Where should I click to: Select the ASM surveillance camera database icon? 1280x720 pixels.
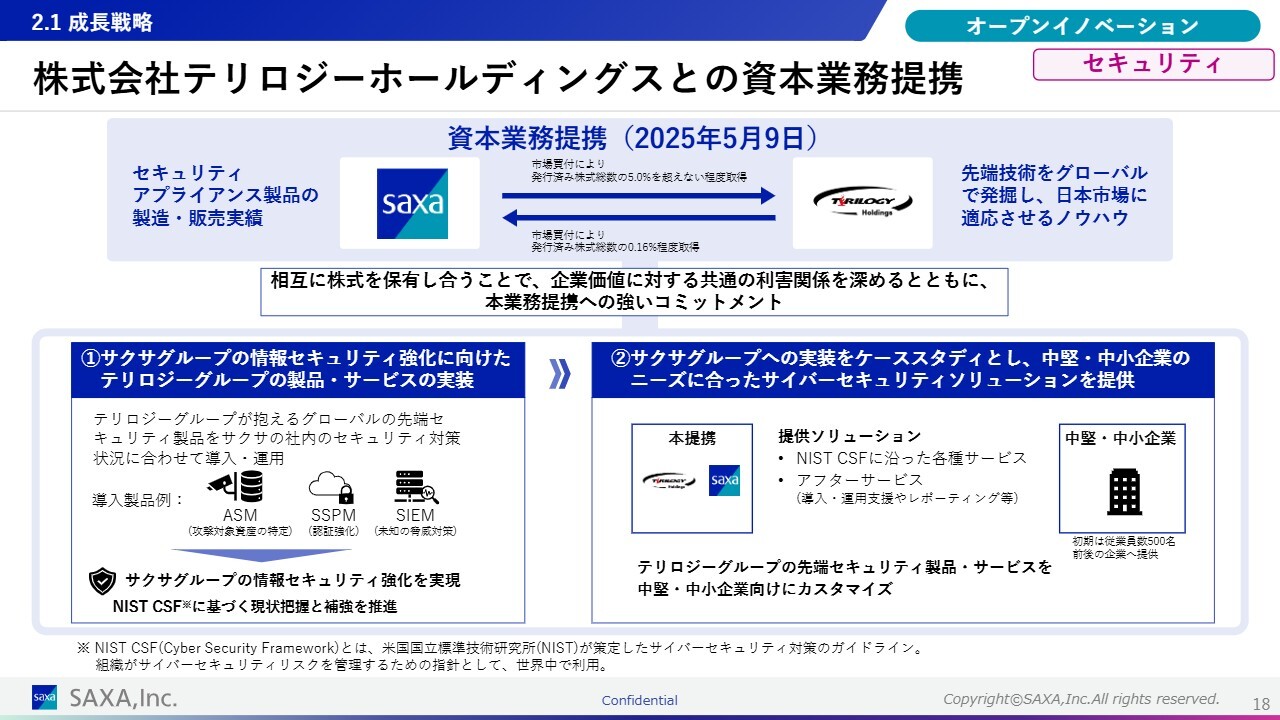tap(236, 488)
